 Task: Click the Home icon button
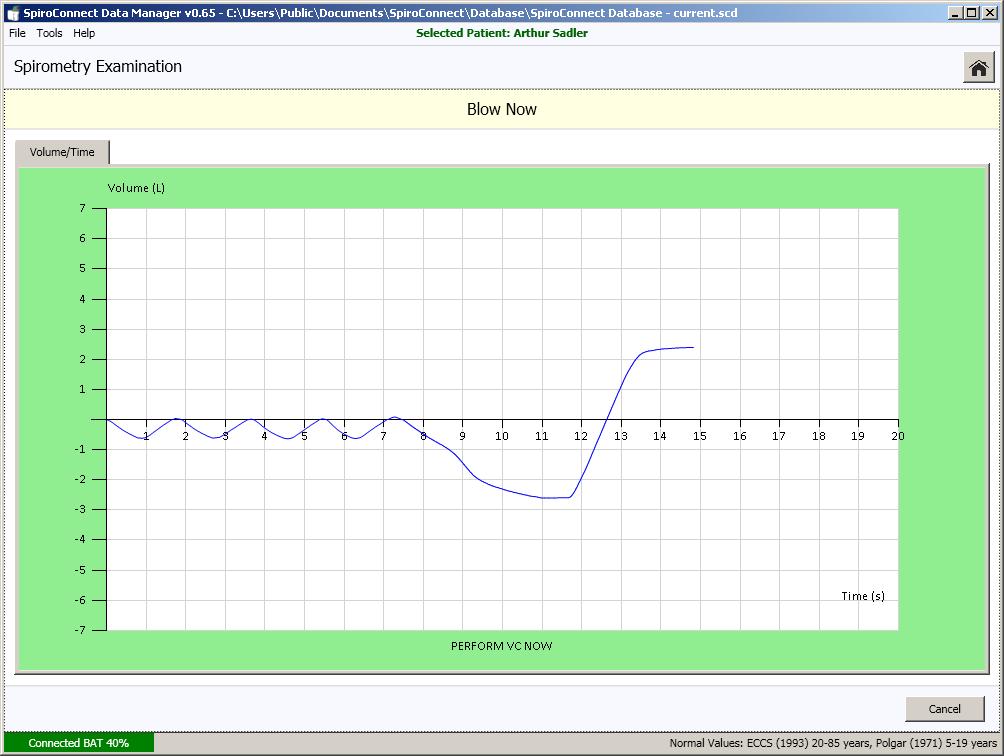(978, 67)
